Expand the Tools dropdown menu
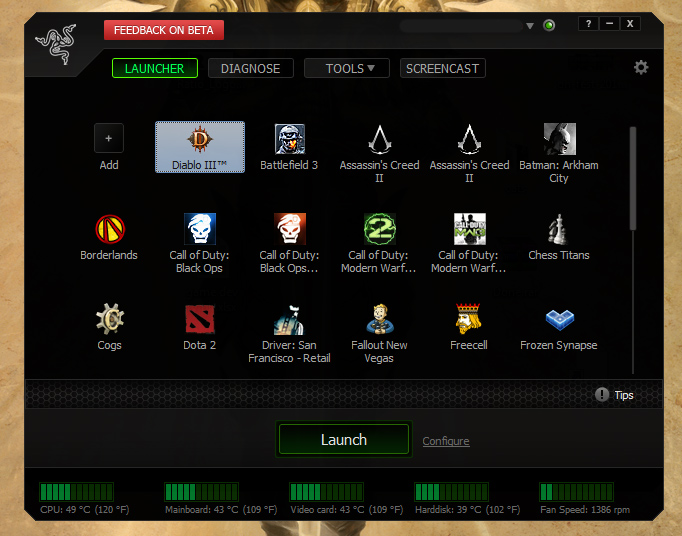Viewport: 682px width, 536px height. (x=346, y=68)
